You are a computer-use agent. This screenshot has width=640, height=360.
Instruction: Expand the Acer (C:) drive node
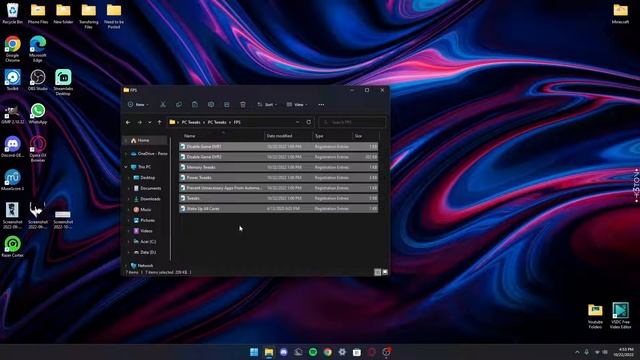(x=129, y=242)
